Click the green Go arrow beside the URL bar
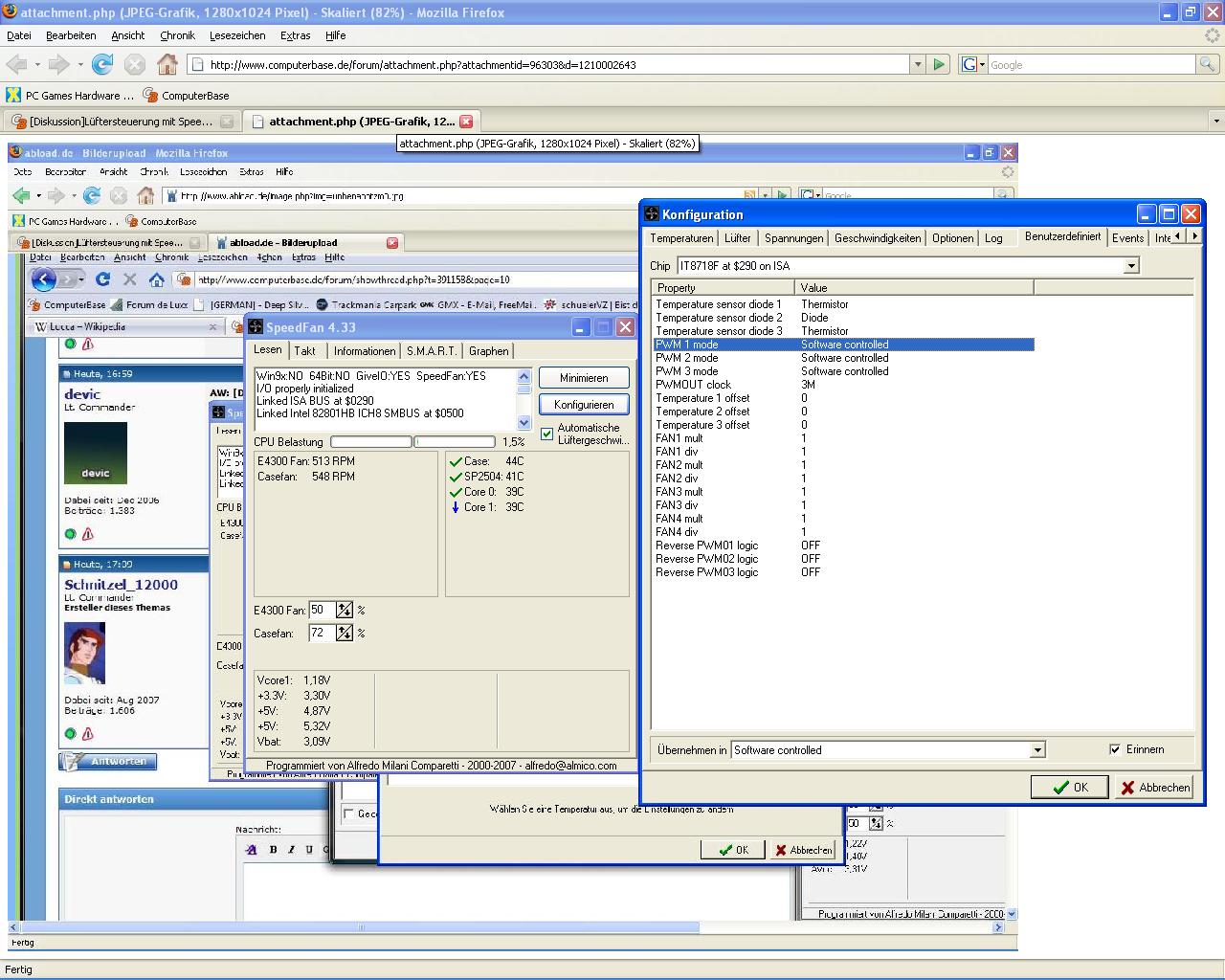The width and height of the screenshot is (1225, 980). click(939, 64)
